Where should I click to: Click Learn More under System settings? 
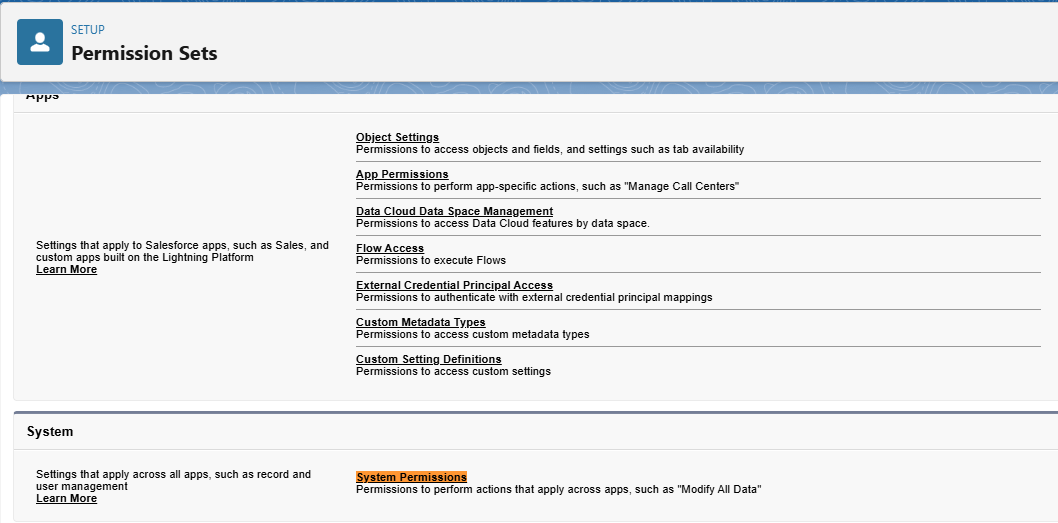[67, 498]
